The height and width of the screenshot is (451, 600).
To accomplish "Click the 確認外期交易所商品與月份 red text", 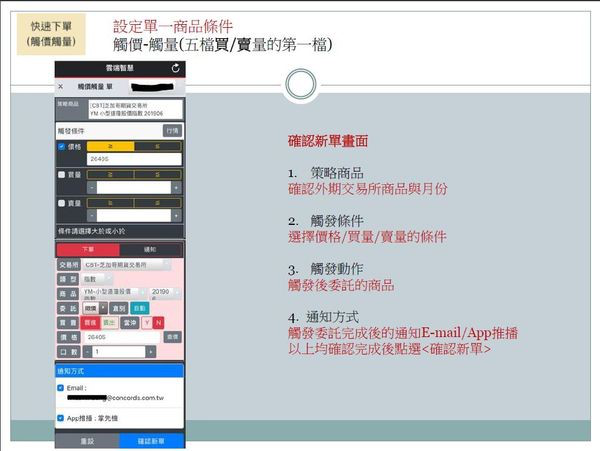I will click(368, 189).
